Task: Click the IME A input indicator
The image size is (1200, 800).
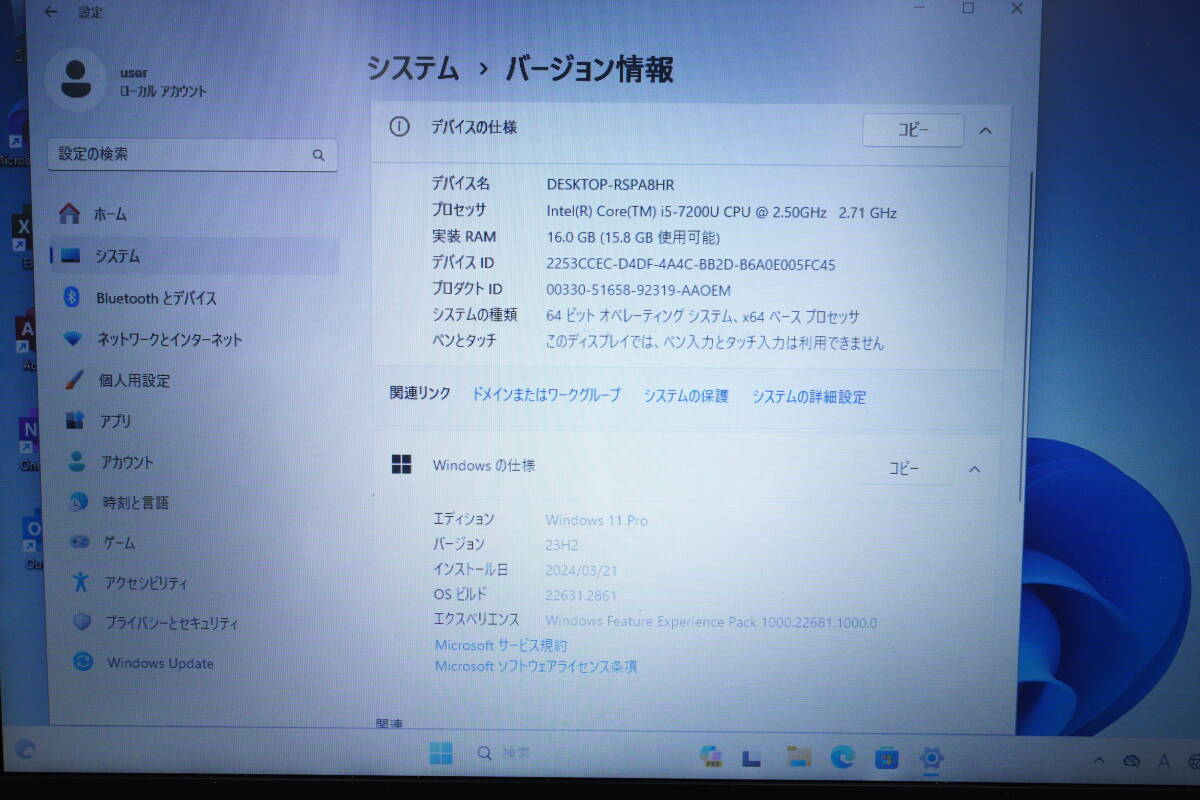Action: pos(1164,762)
